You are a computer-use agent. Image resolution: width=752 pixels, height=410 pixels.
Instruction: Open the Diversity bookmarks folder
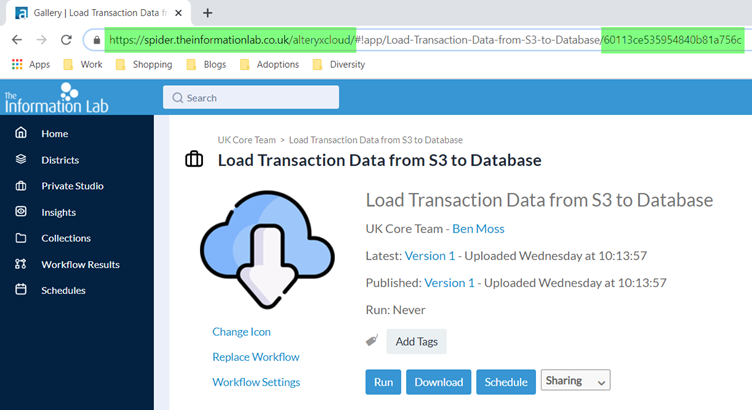tap(339, 64)
